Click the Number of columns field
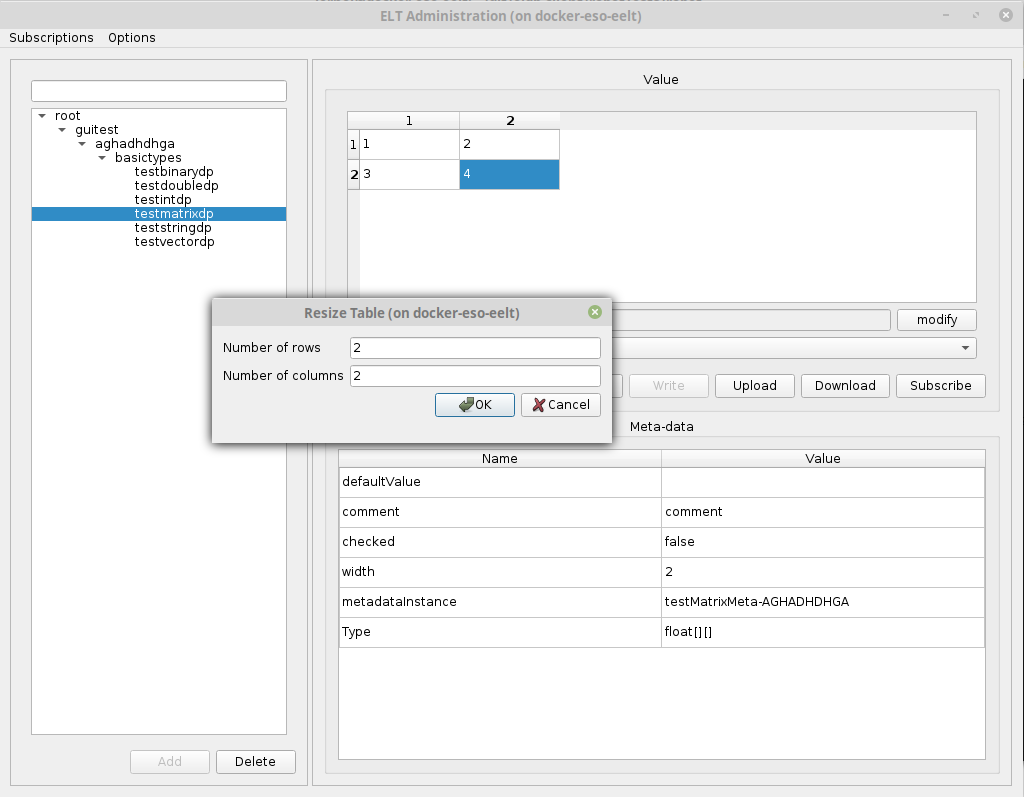Image resolution: width=1024 pixels, height=797 pixels. tap(475, 376)
